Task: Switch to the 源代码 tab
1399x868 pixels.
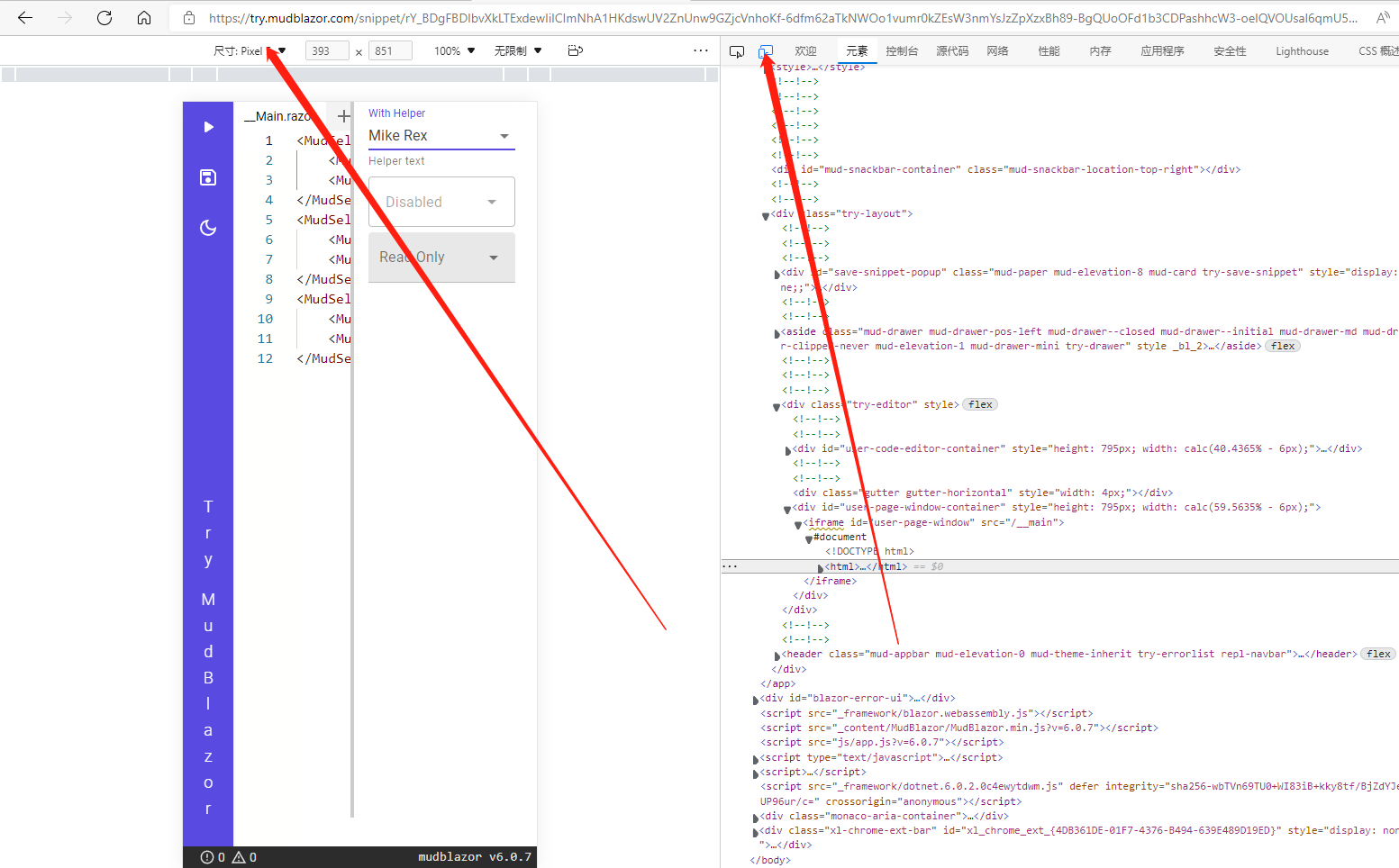Action: (x=952, y=51)
